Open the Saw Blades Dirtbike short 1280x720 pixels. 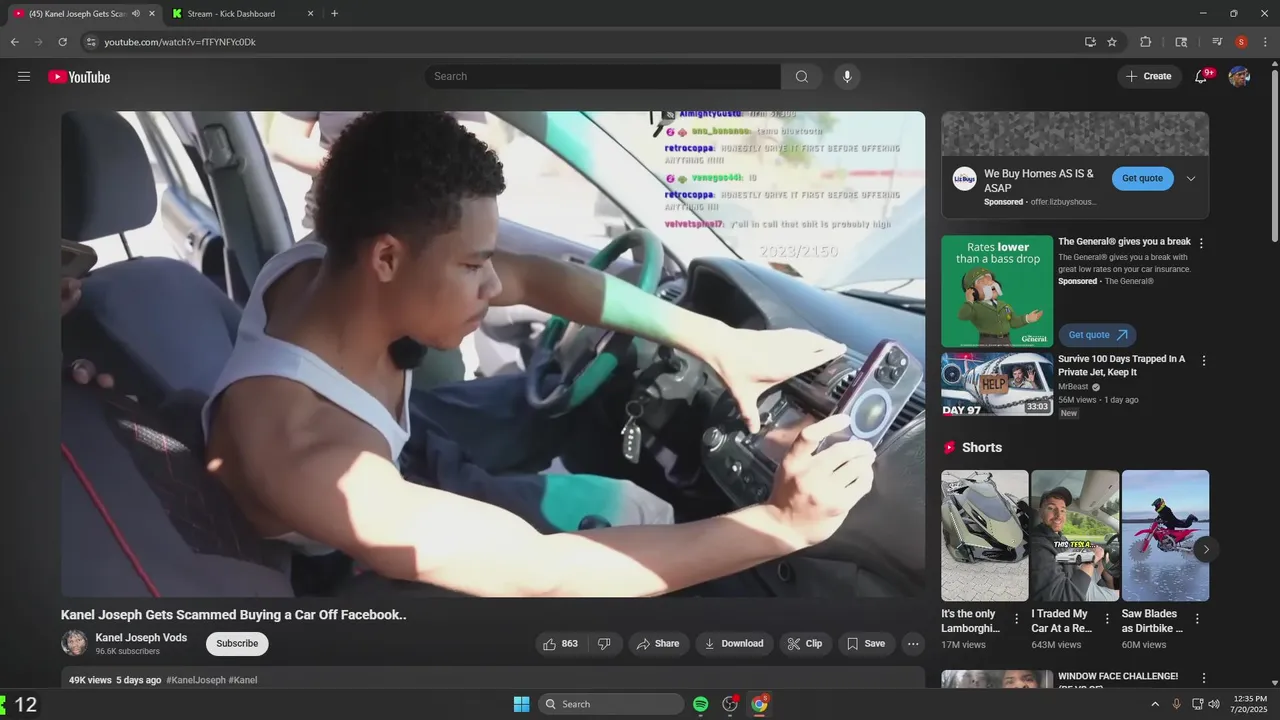tap(1165, 535)
